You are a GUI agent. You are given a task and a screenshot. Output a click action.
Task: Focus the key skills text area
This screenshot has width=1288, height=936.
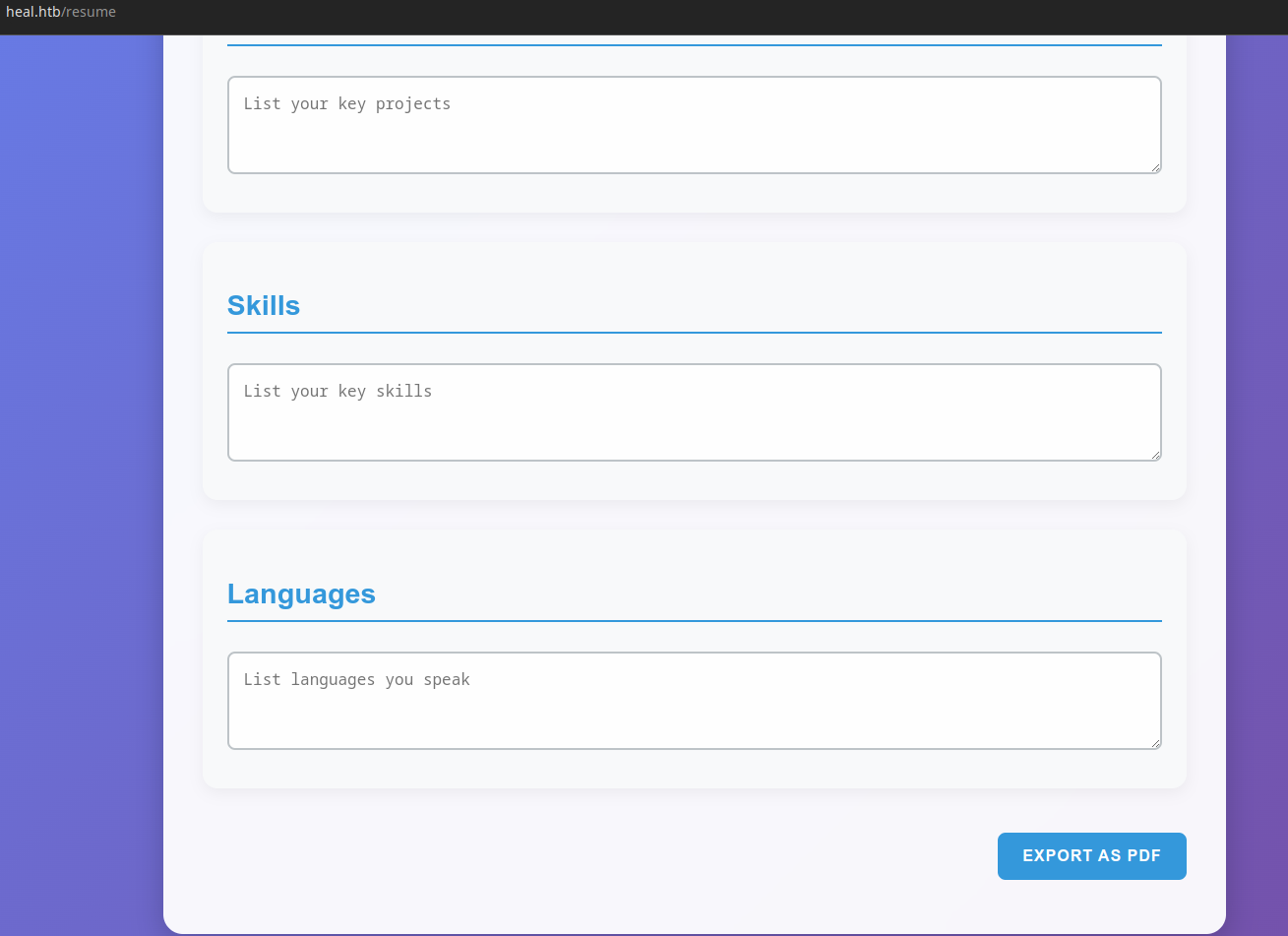[695, 412]
